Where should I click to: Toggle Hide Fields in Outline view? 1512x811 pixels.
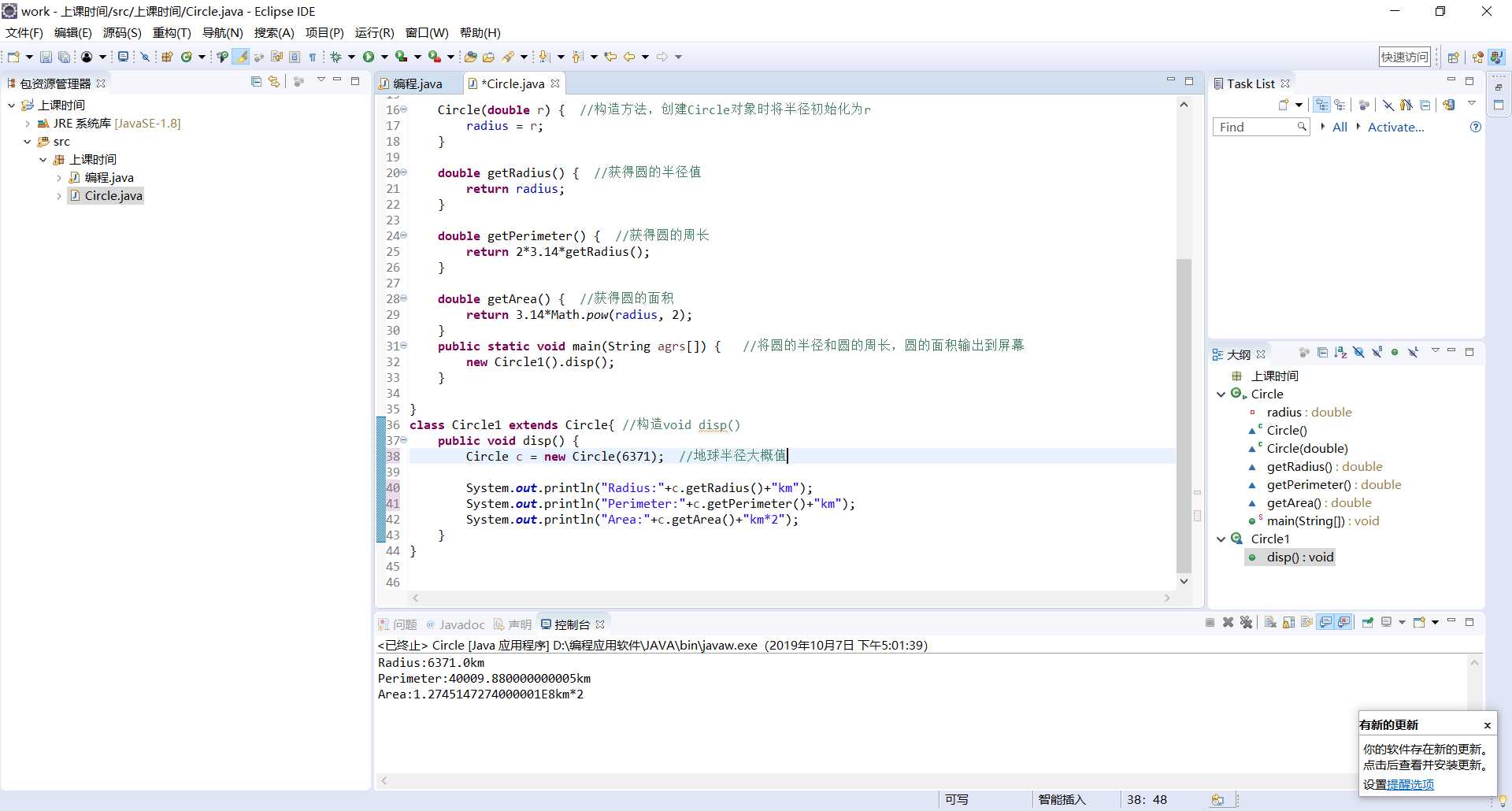1358,353
